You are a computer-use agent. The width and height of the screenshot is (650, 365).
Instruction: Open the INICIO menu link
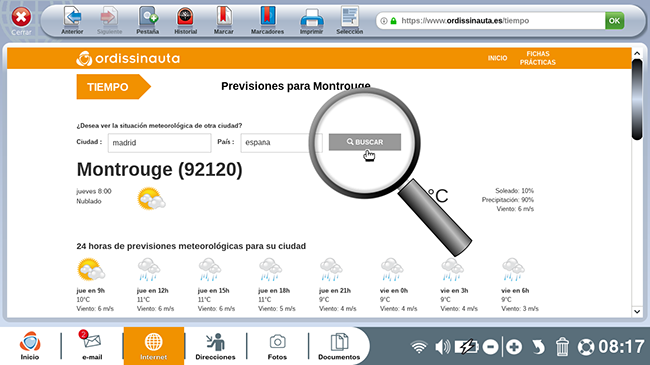point(497,58)
